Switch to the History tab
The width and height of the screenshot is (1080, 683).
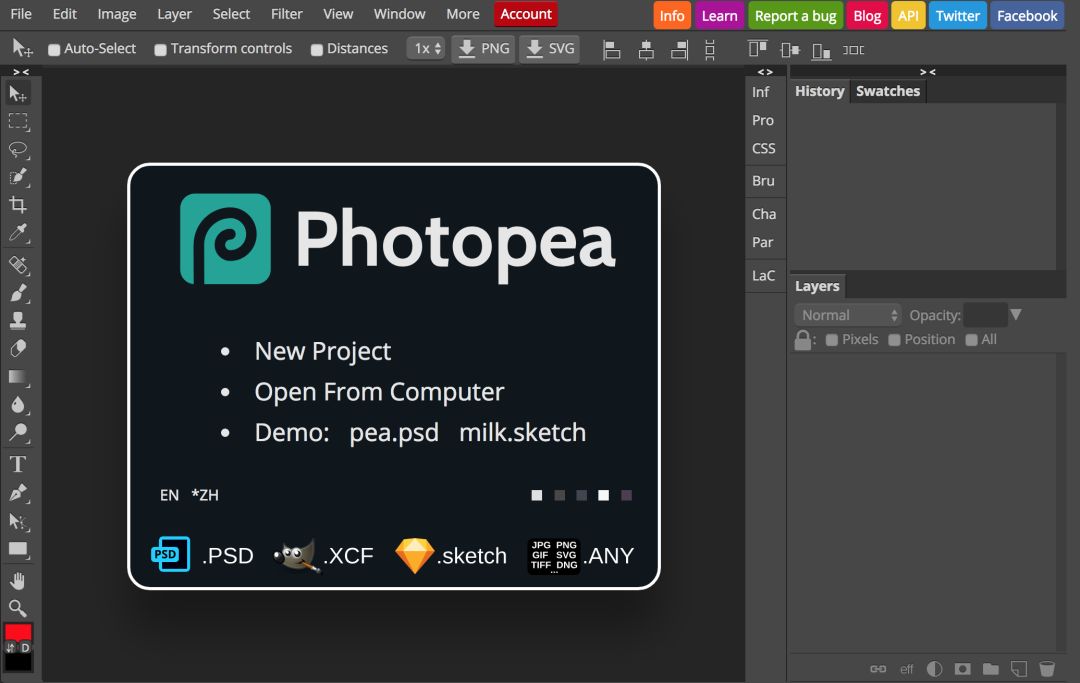click(x=820, y=91)
